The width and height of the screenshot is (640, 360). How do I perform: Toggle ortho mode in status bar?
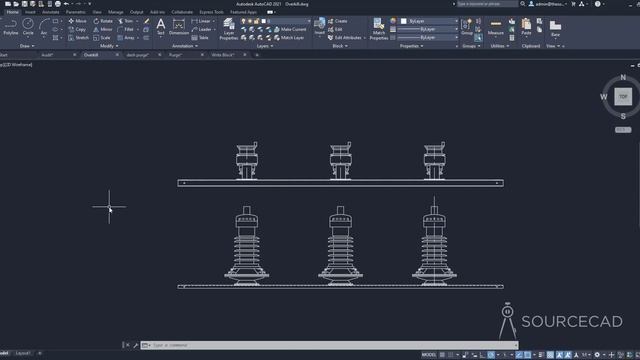(x=482, y=355)
